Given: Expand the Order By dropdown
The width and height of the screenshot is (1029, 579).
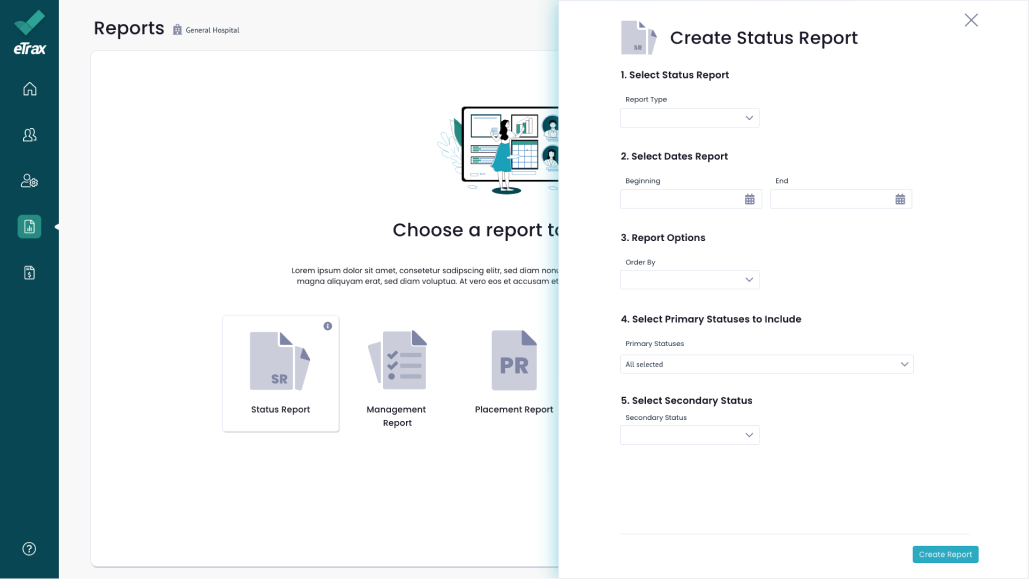Looking at the screenshot, I should pos(690,280).
